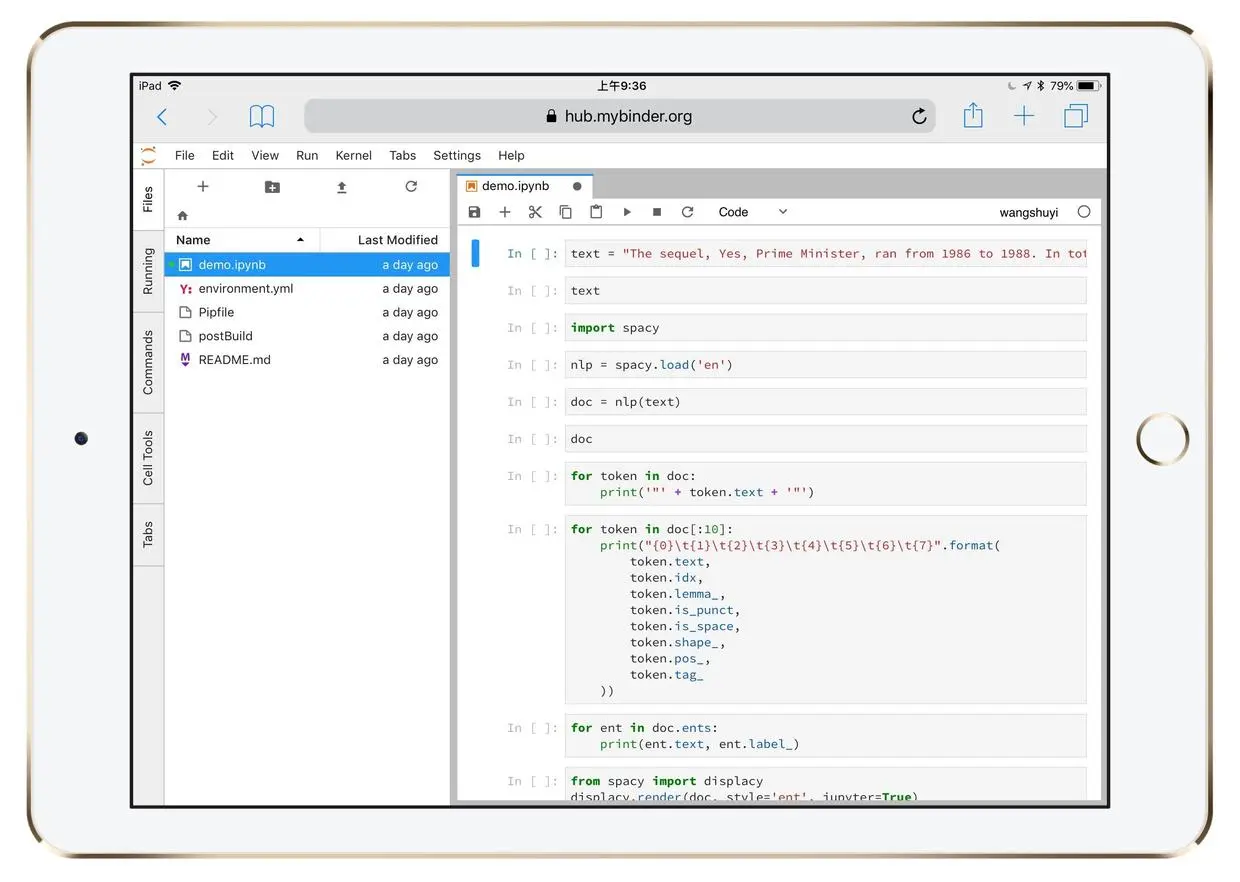Restart the kernel with the circular arrow icon
This screenshot has height=882, width=1240.
coord(687,212)
